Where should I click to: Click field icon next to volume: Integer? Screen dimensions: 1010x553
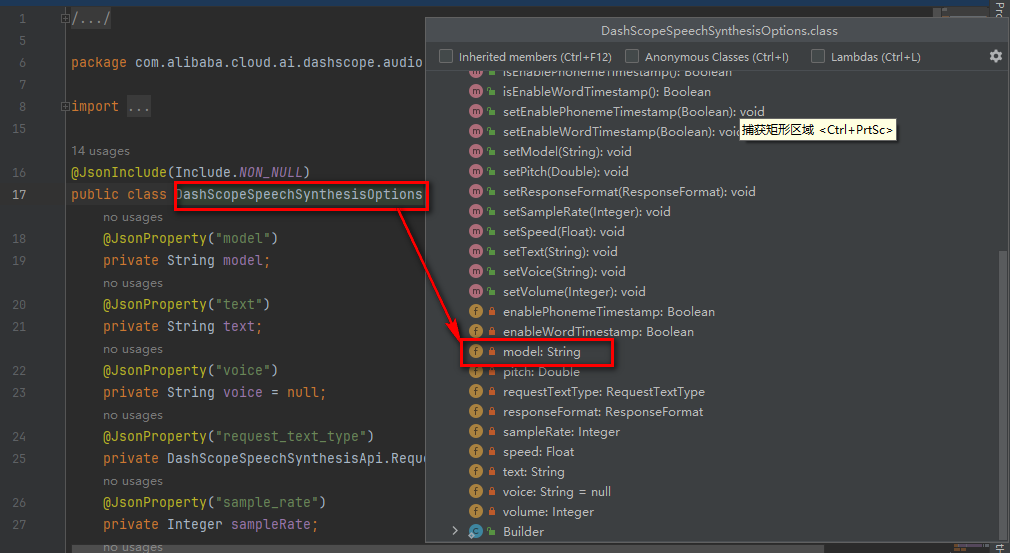pyautogui.click(x=476, y=511)
